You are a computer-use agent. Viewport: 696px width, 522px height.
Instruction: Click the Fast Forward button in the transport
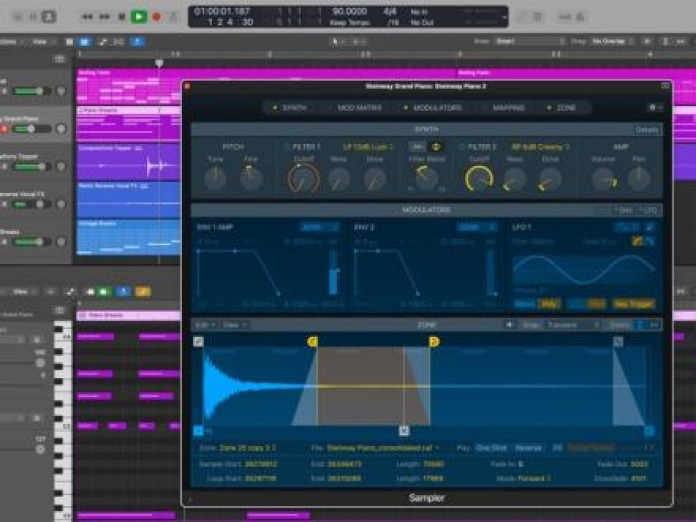[104, 17]
